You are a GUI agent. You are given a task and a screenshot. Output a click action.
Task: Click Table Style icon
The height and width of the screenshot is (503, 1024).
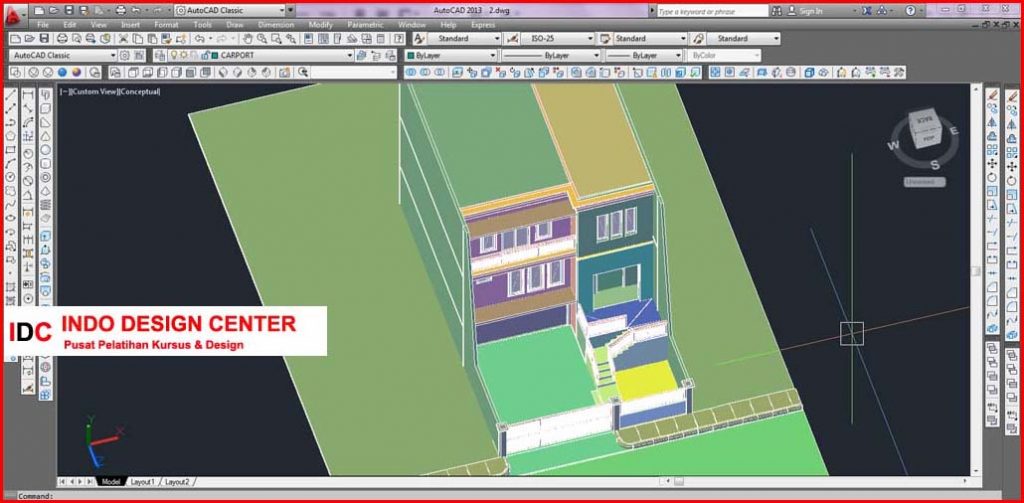coord(605,39)
